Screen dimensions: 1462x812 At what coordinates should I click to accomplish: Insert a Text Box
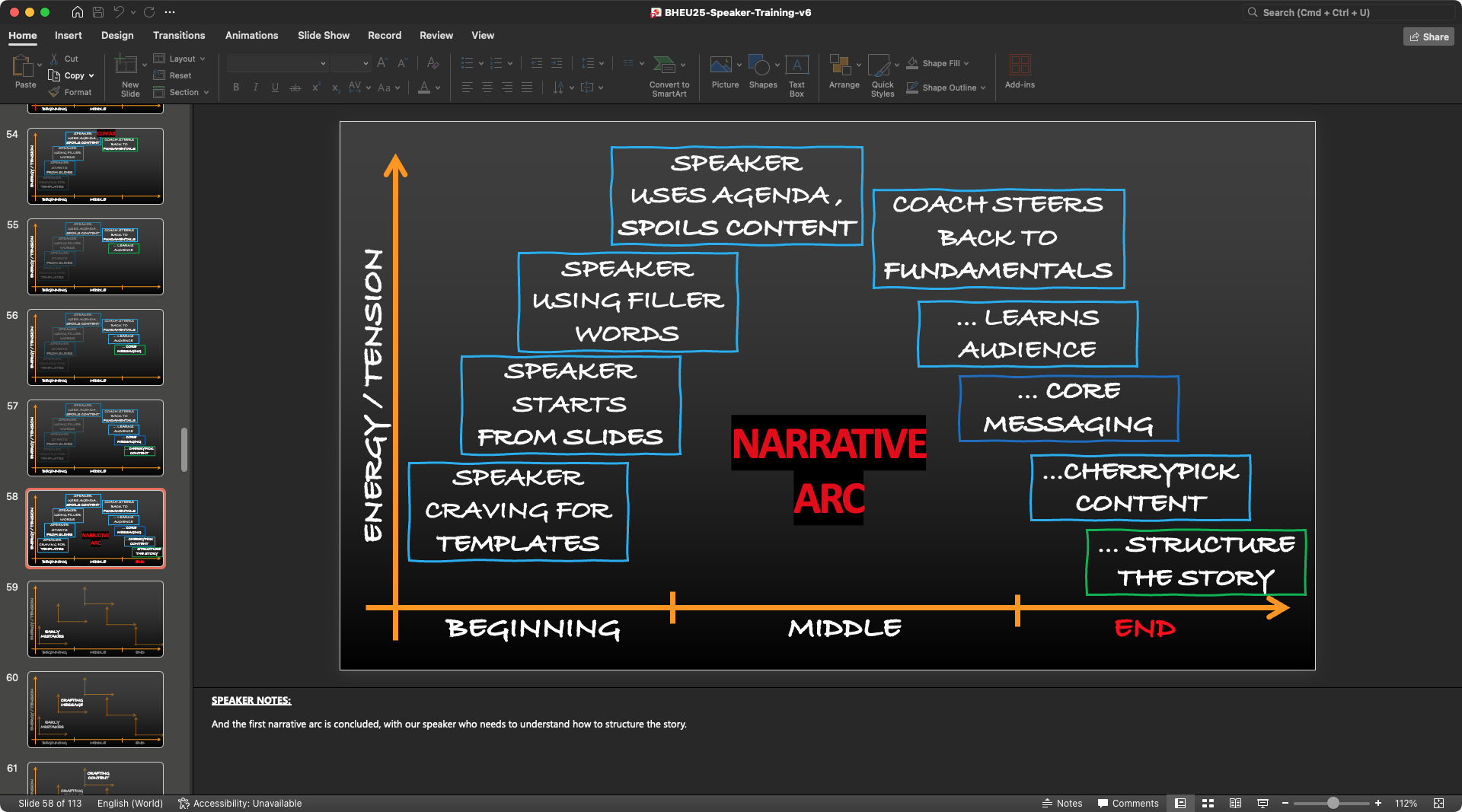pos(796,65)
